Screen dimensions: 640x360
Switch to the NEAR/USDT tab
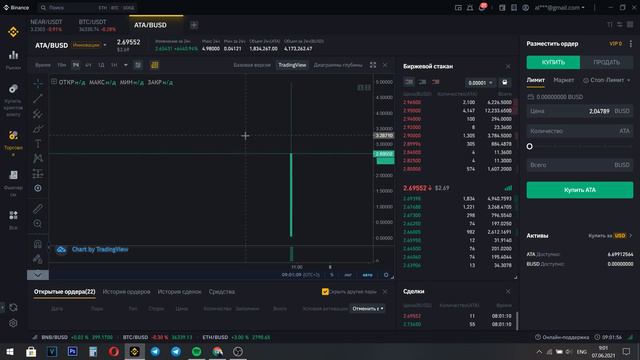click(46, 25)
